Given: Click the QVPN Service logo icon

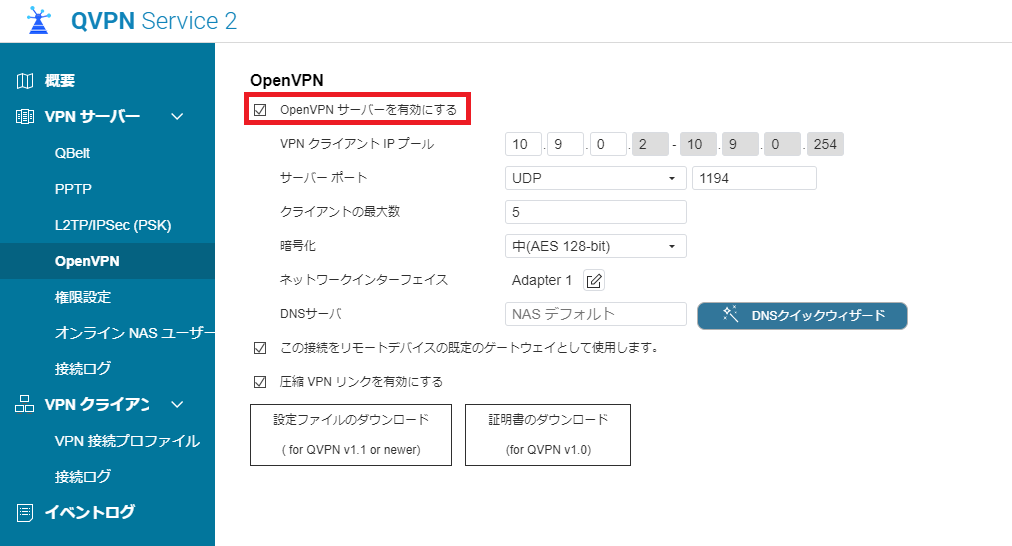Looking at the screenshot, I should coord(38,20).
